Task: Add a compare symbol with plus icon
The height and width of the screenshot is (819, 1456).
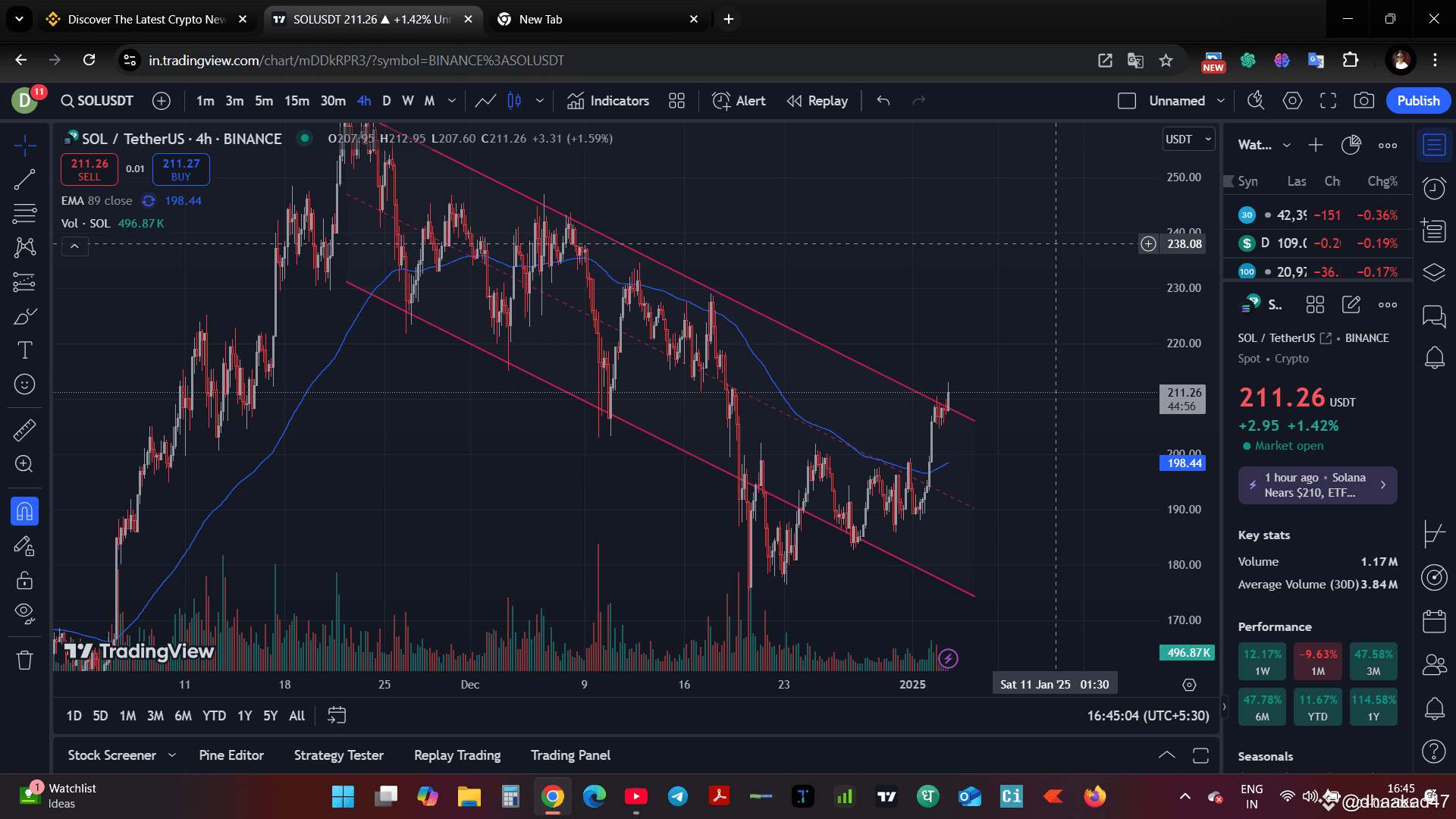Action: (162, 101)
